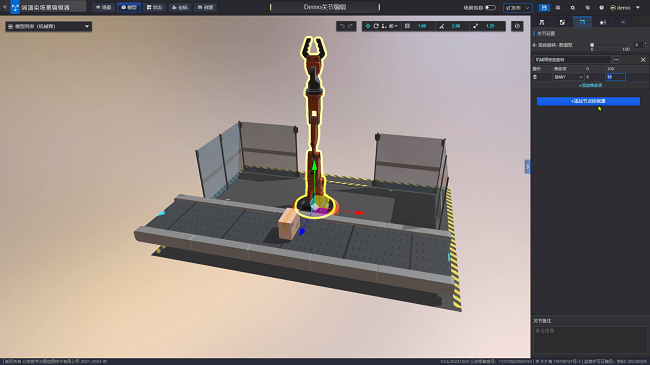
Task: Click the joint value slider handle
Action: (x=592, y=45)
